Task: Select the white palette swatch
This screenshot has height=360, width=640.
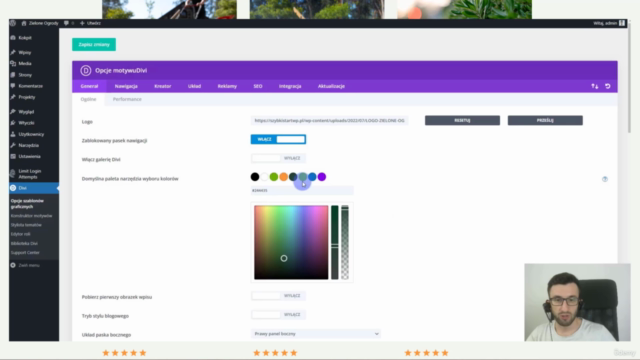Action: pos(264,177)
